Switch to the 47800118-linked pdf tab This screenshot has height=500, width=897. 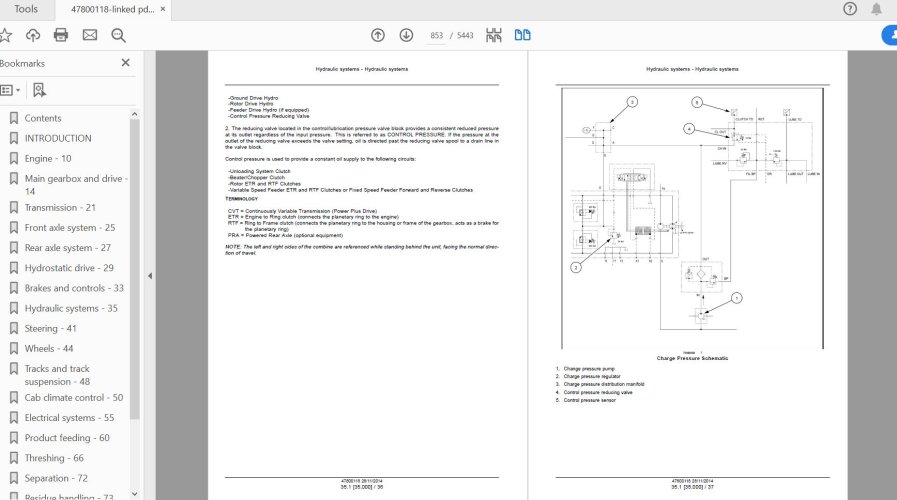coord(112,9)
